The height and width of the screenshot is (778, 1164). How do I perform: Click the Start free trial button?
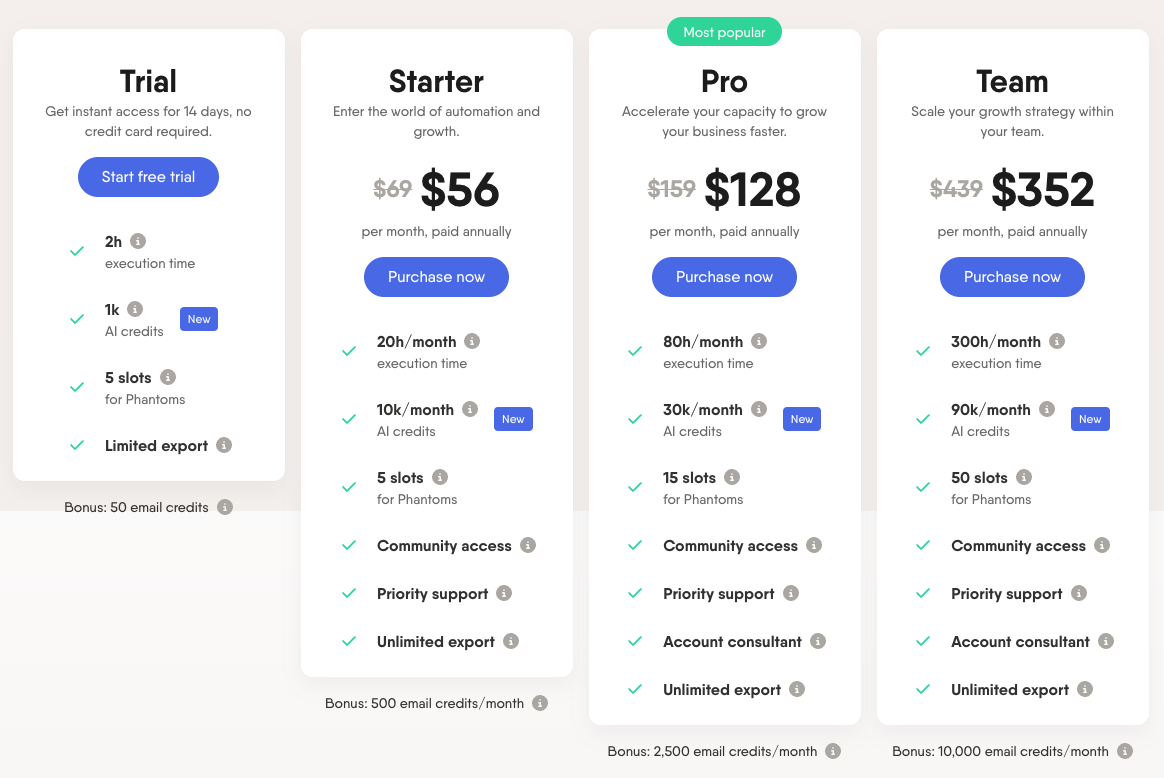tap(148, 177)
